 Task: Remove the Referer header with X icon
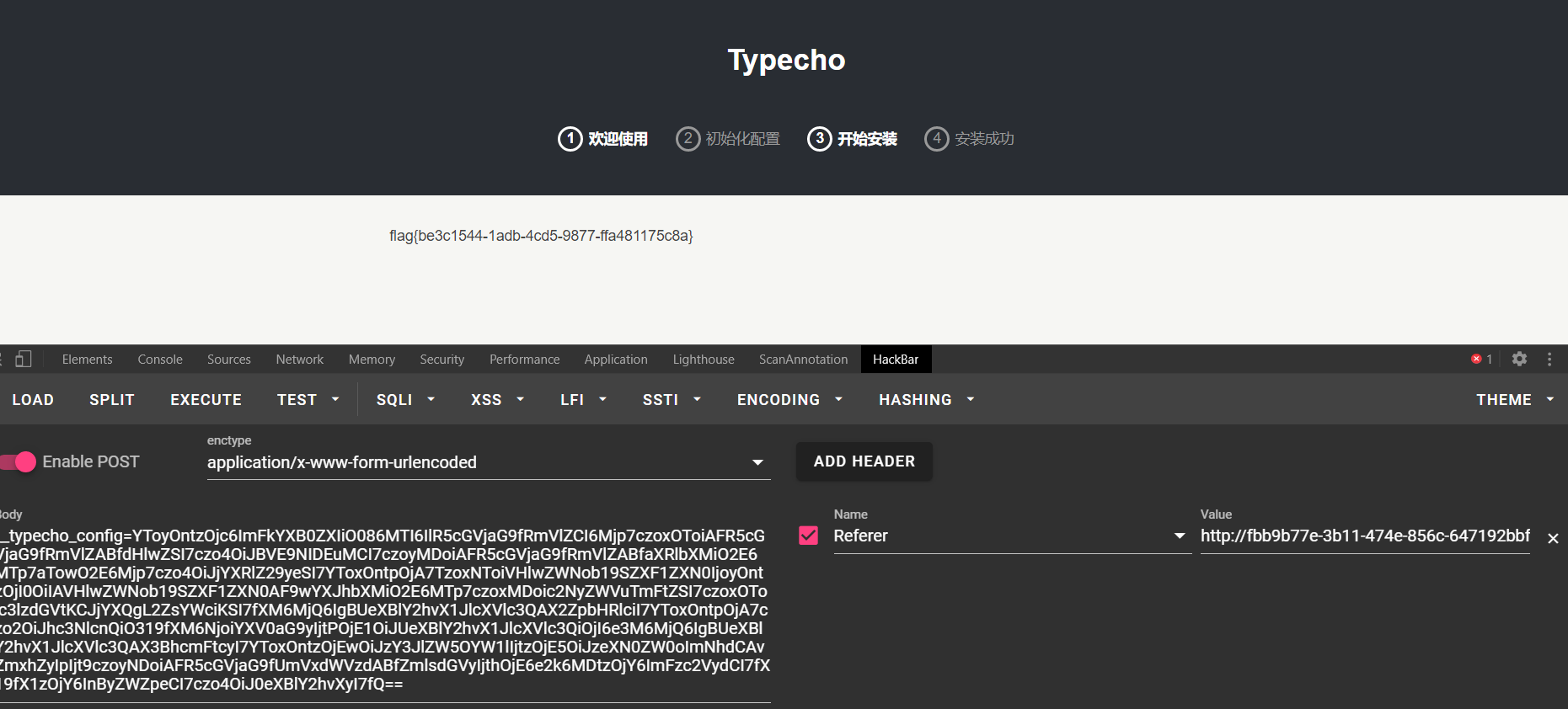pos(1553,538)
